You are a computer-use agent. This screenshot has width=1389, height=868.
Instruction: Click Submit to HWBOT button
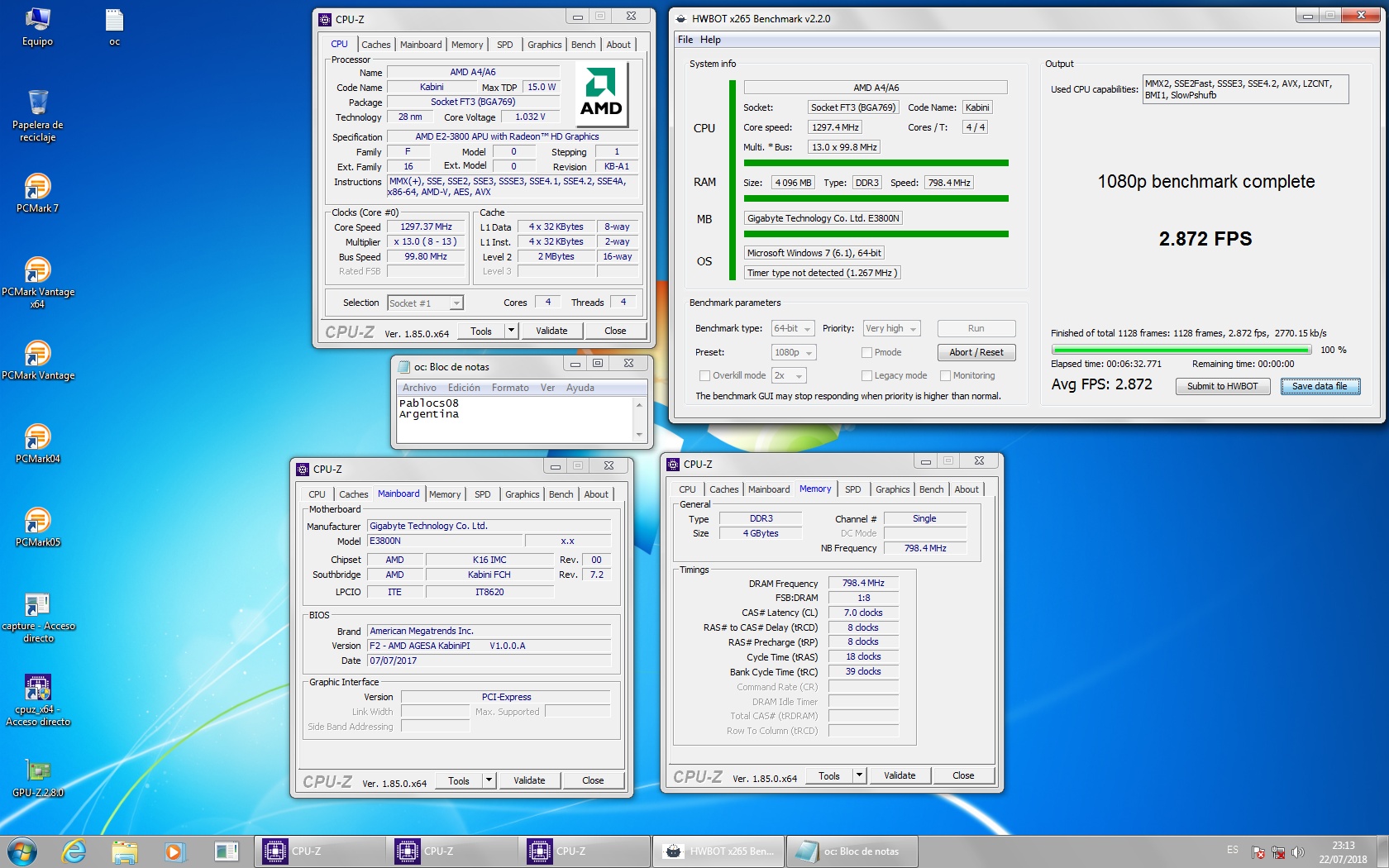[x=1222, y=386]
